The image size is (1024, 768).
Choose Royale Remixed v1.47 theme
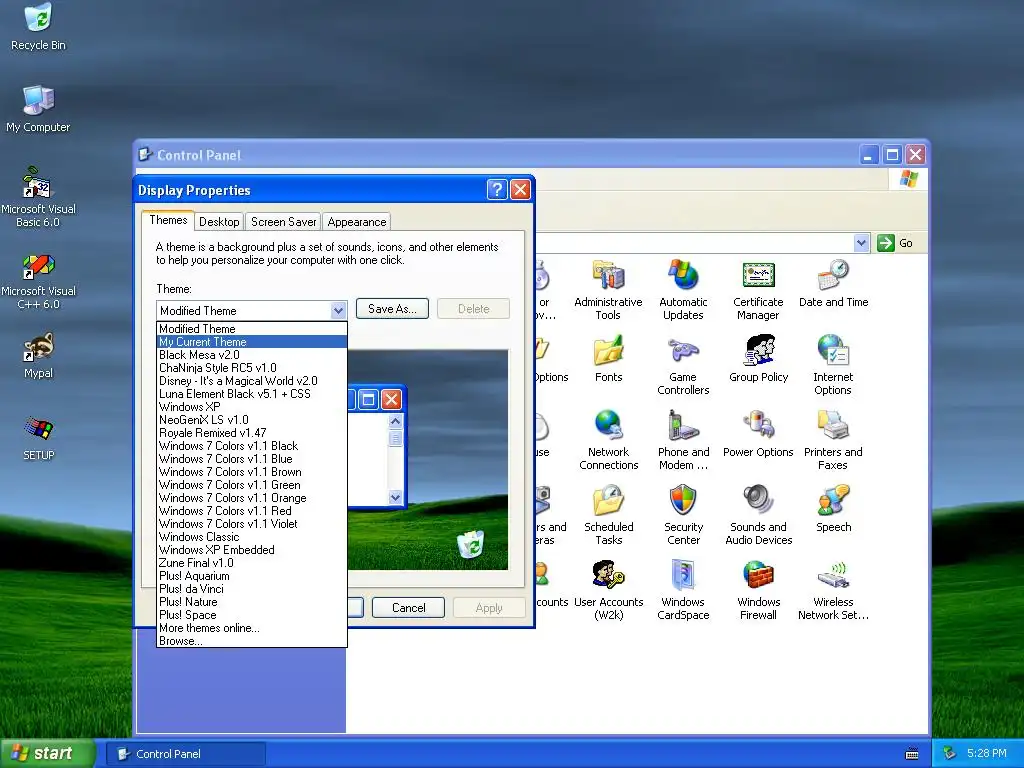[x=251, y=433]
